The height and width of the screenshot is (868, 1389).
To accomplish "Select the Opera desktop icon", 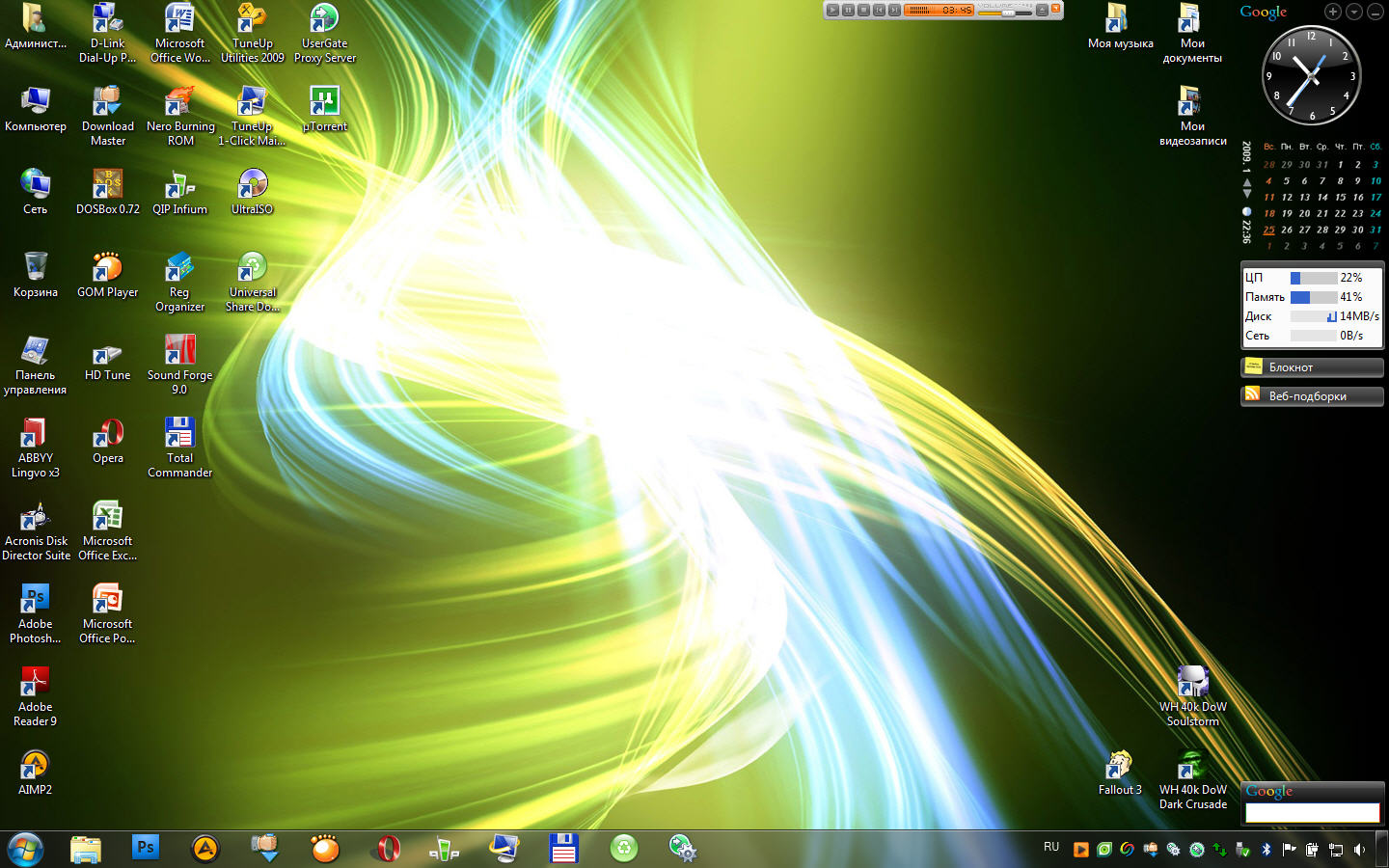I will pos(107,440).
